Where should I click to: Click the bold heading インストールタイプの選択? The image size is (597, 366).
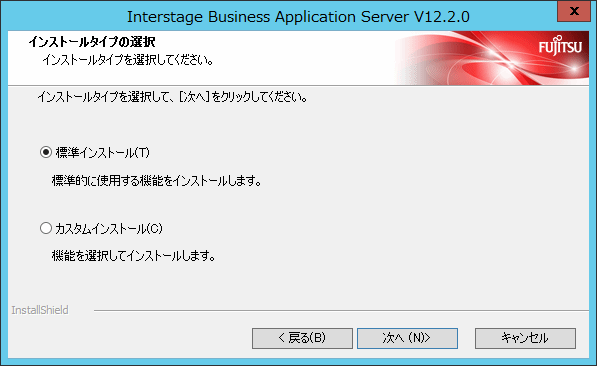coord(92,42)
